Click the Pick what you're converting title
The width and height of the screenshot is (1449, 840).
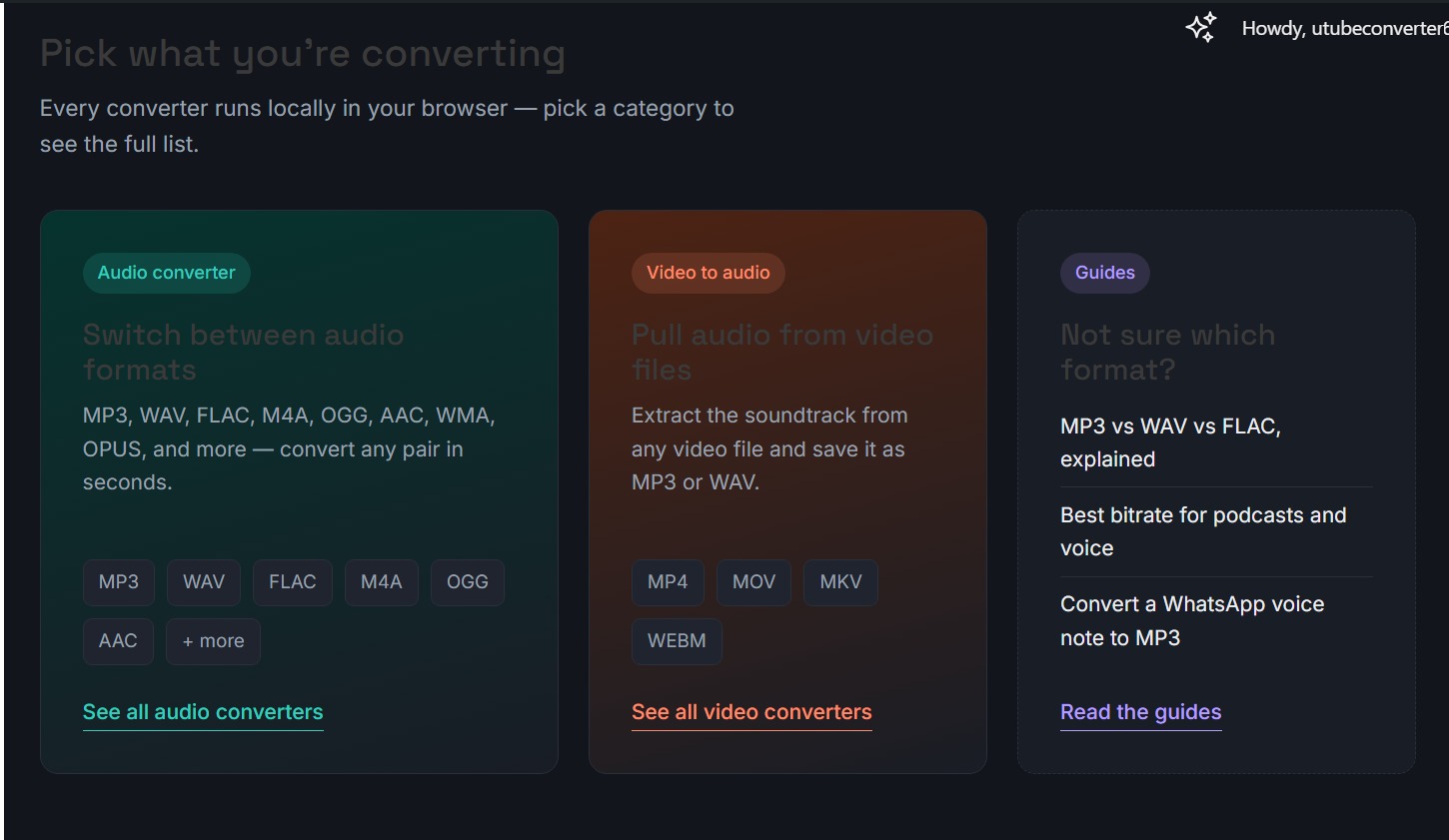click(303, 53)
